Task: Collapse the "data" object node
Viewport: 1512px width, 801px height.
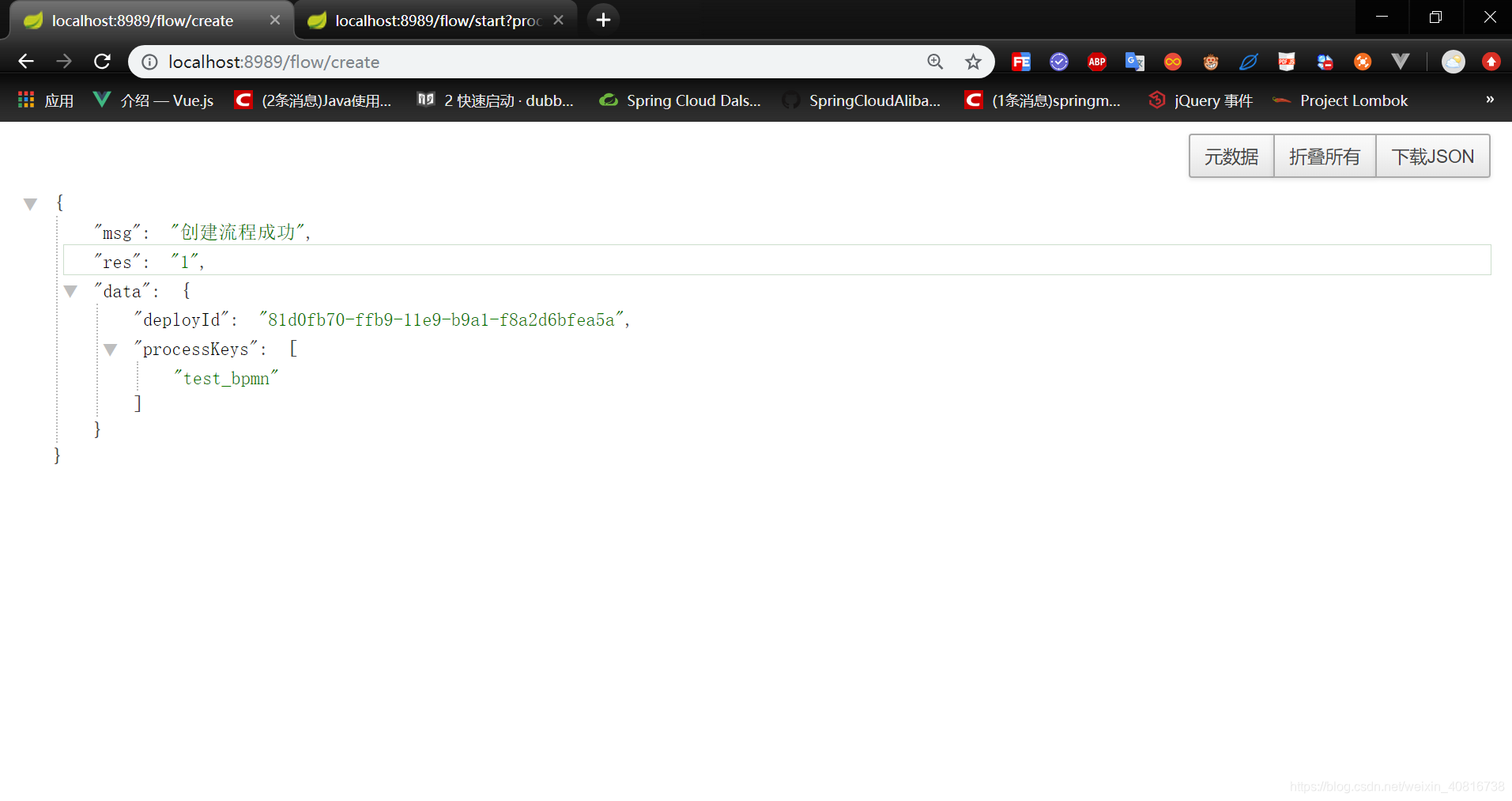Action: click(x=70, y=292)
